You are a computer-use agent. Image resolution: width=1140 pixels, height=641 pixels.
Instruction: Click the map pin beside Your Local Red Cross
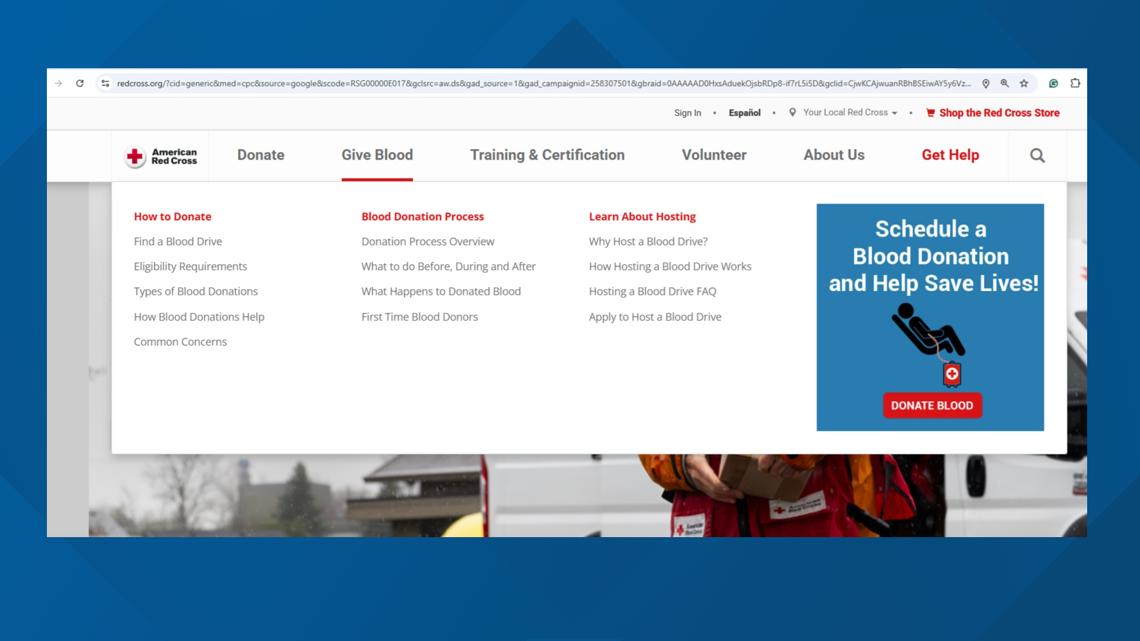pyautogui.click(x=792, y=113)
